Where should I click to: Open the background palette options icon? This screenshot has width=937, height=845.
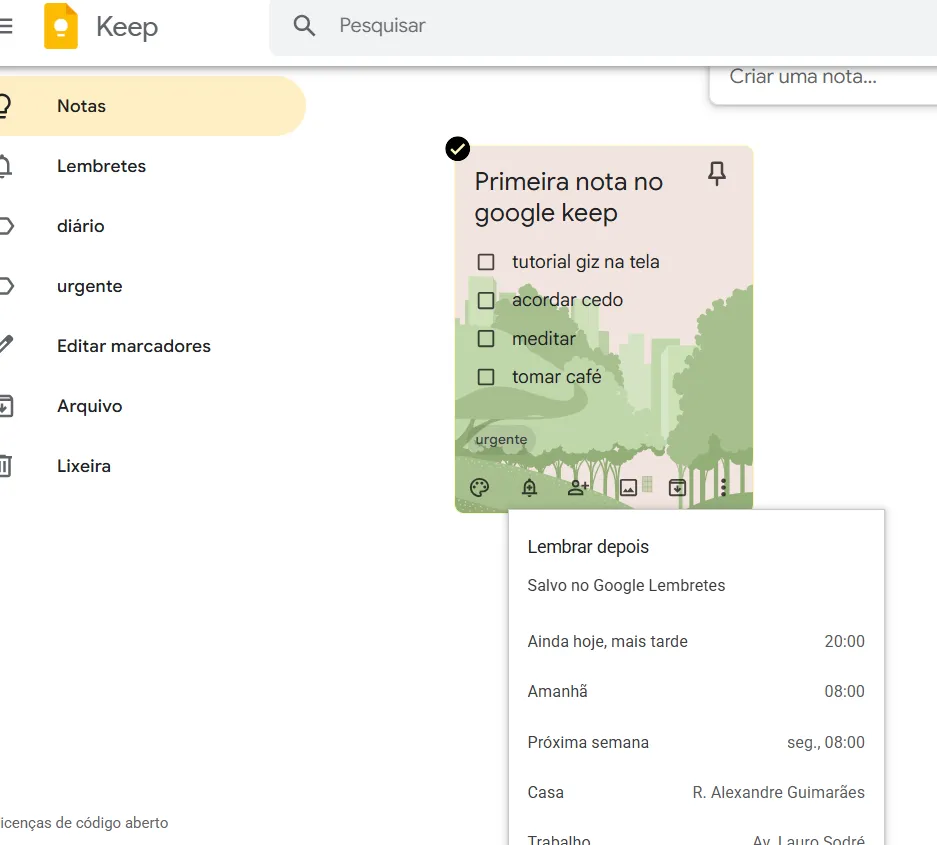480,488
